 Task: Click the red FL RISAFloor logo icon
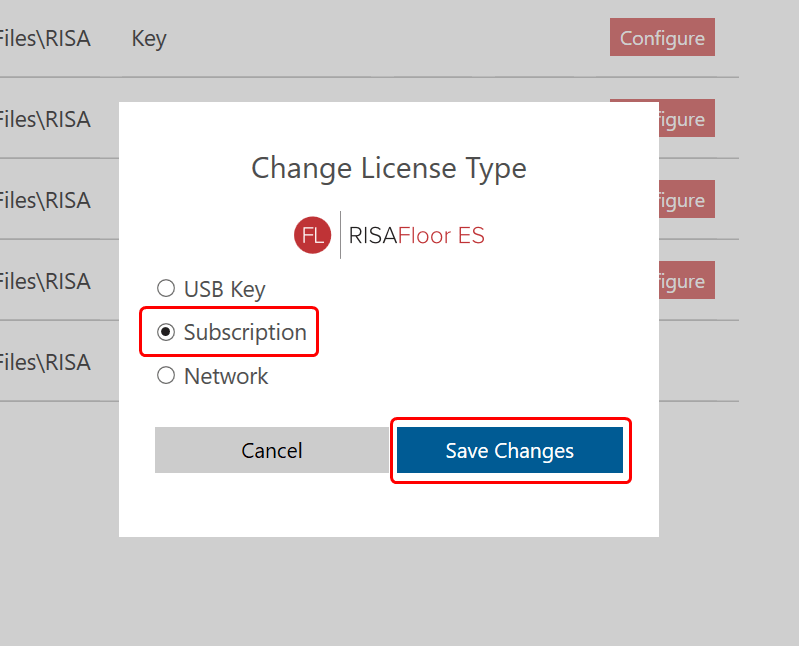coord(312,236)
